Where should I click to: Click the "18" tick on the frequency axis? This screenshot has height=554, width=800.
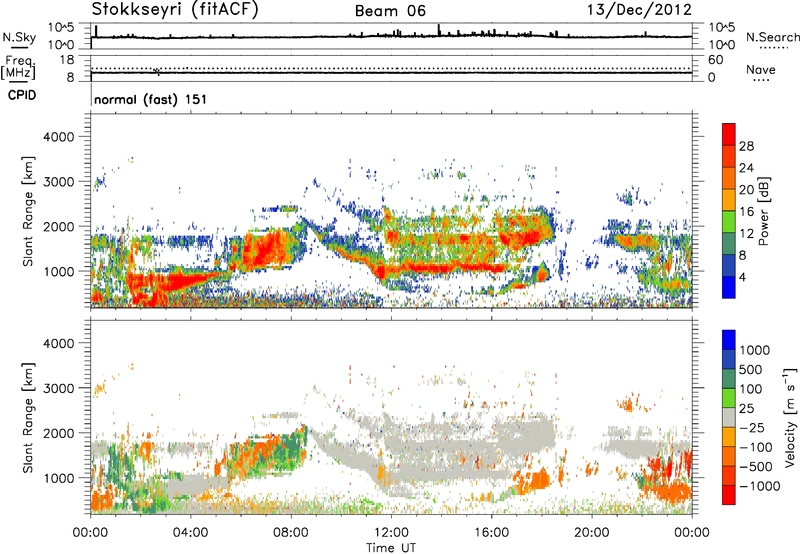click(67, 60)
